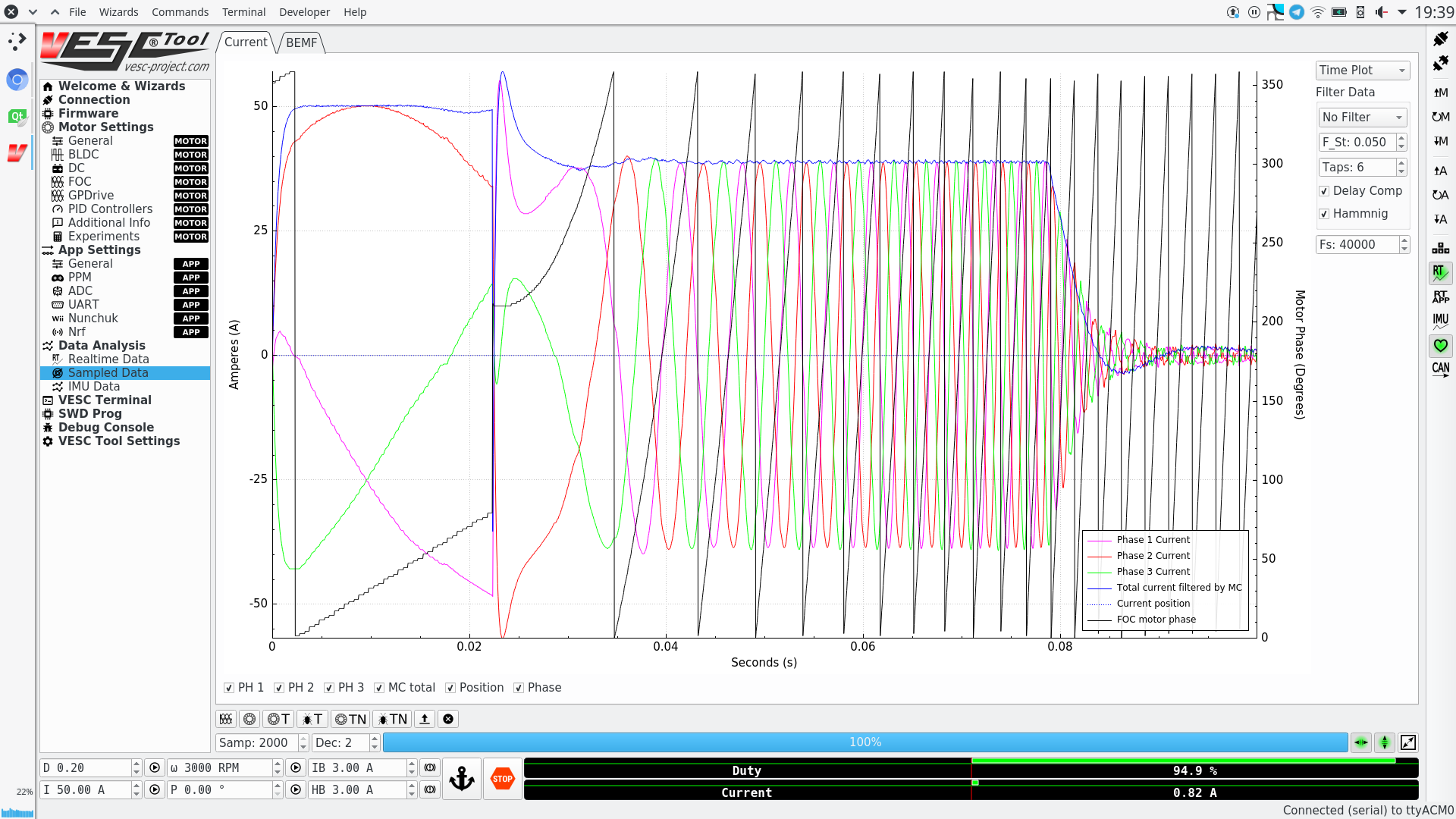Uncheck the Phase checkbox
Viewport: 1456px width, 819px height.
click(x=519, y=688)
